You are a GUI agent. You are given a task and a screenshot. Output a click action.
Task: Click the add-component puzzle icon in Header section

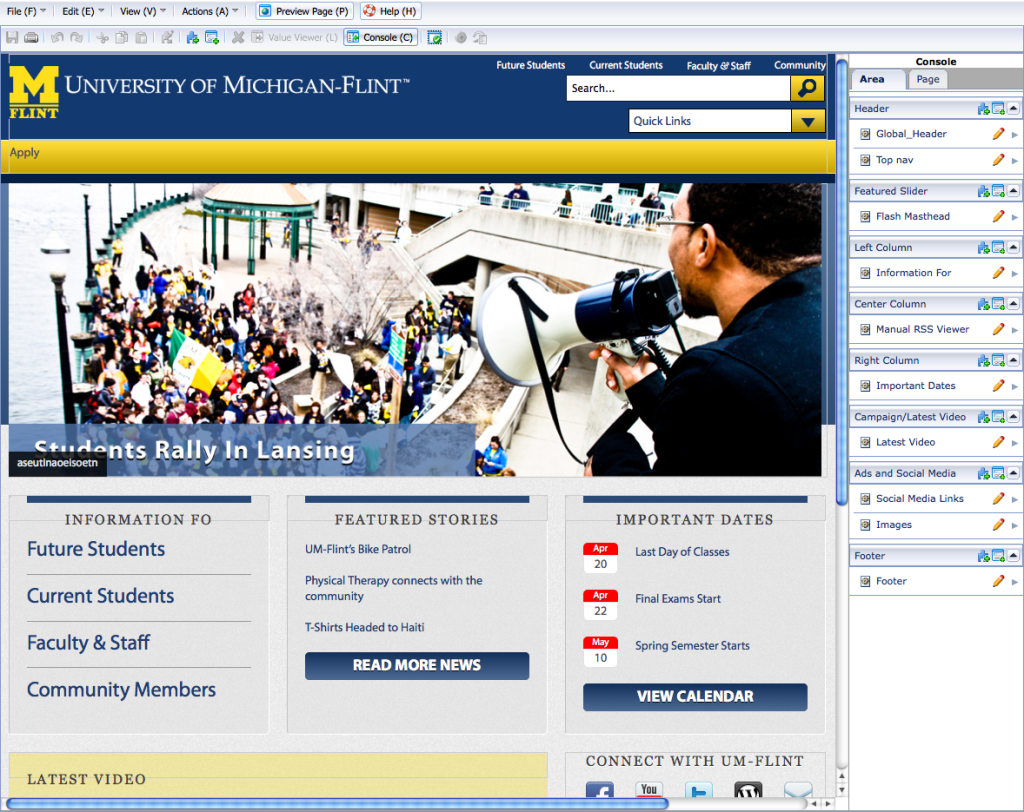click(983, 109)
